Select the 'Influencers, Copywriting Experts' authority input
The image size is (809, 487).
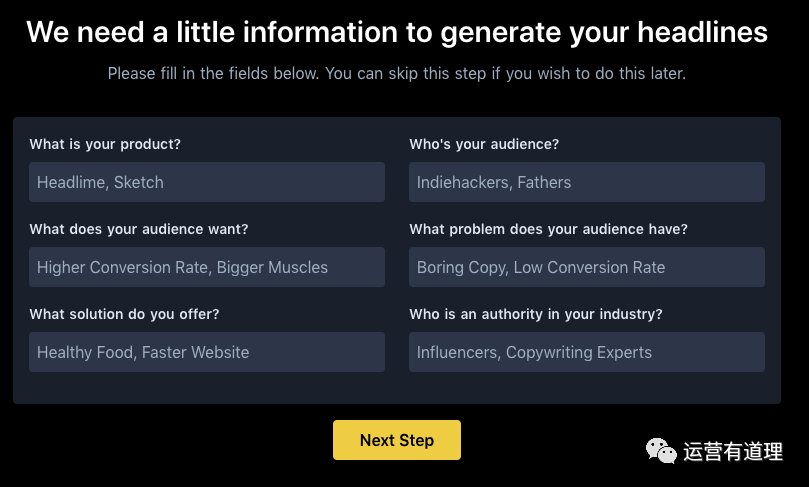587,352
